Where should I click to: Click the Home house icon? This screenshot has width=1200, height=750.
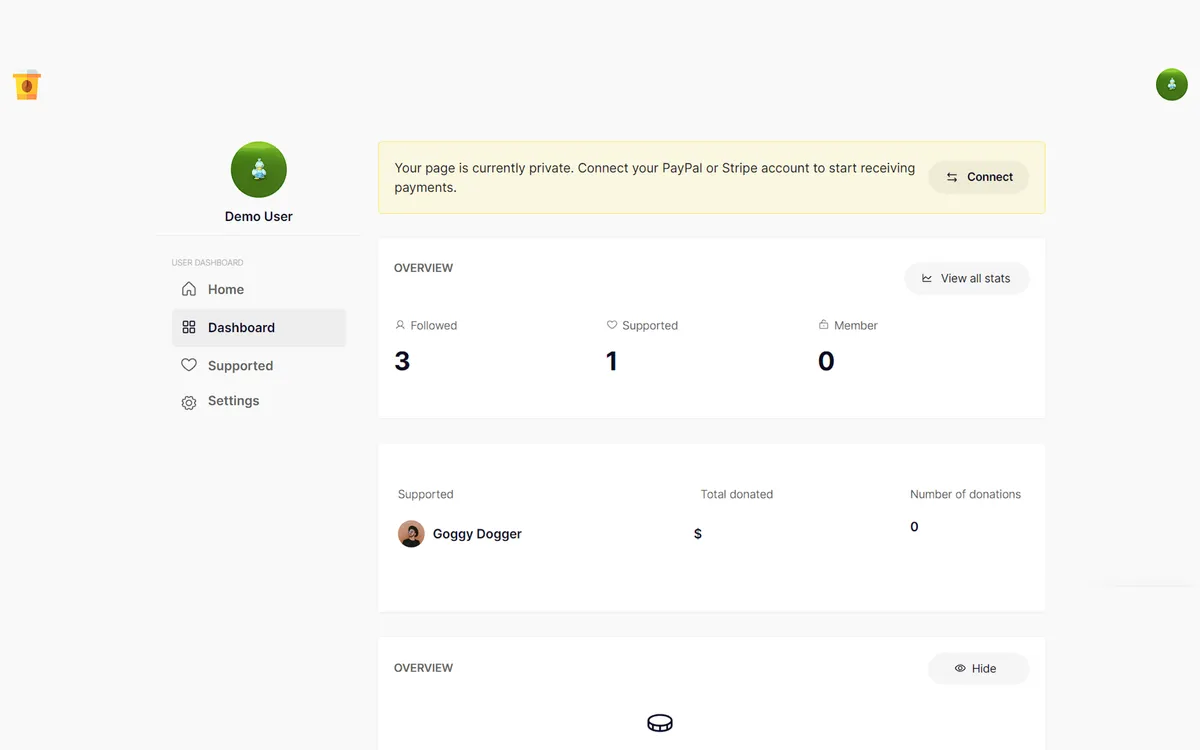click(189, 289)
